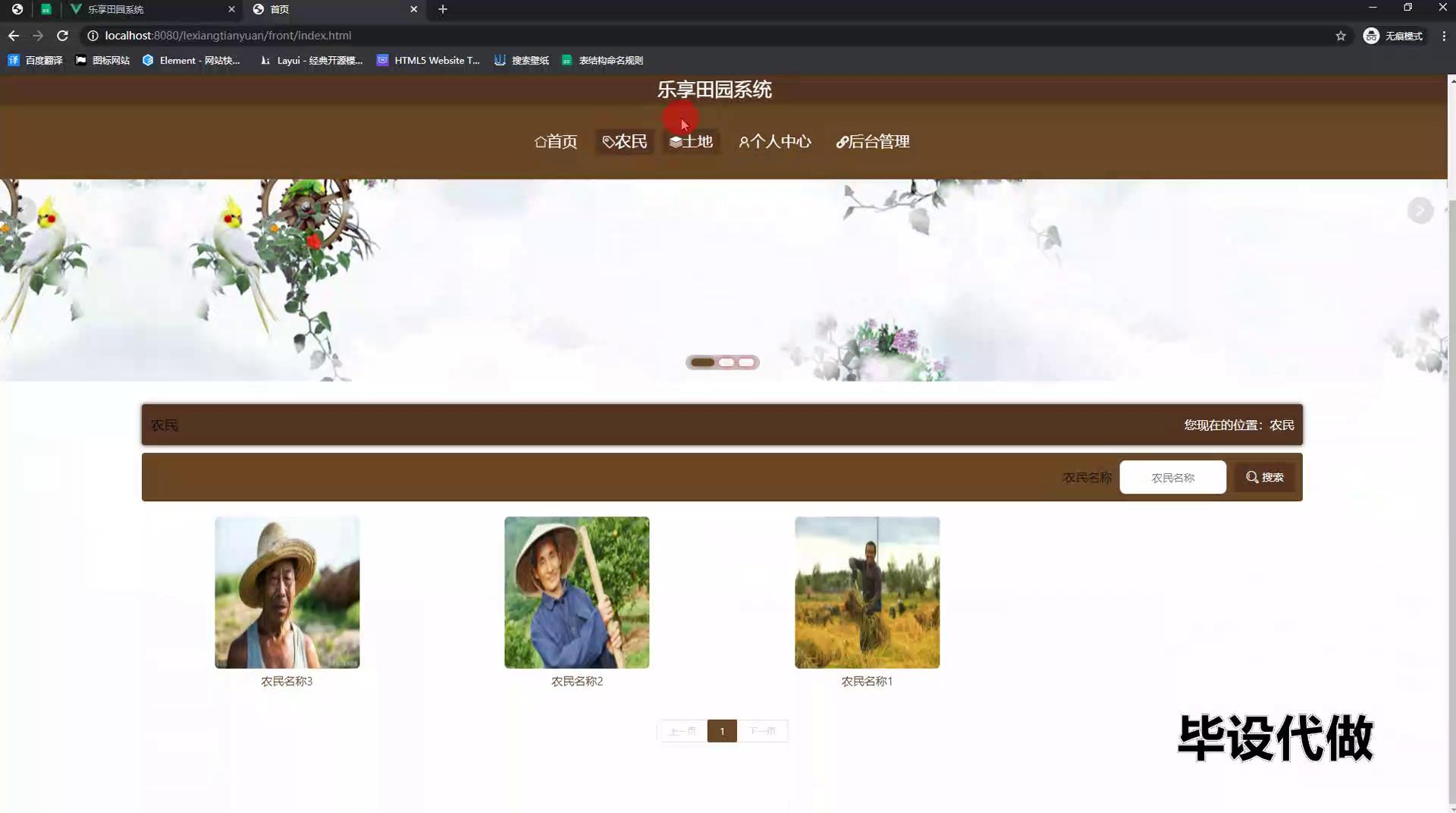Advance carousel with right arrow
Viewport: 1456px width, 813px height.
(1420, 210)
